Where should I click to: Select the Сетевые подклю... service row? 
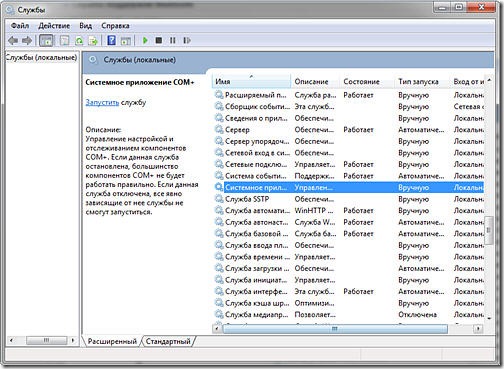coord(349,164)
